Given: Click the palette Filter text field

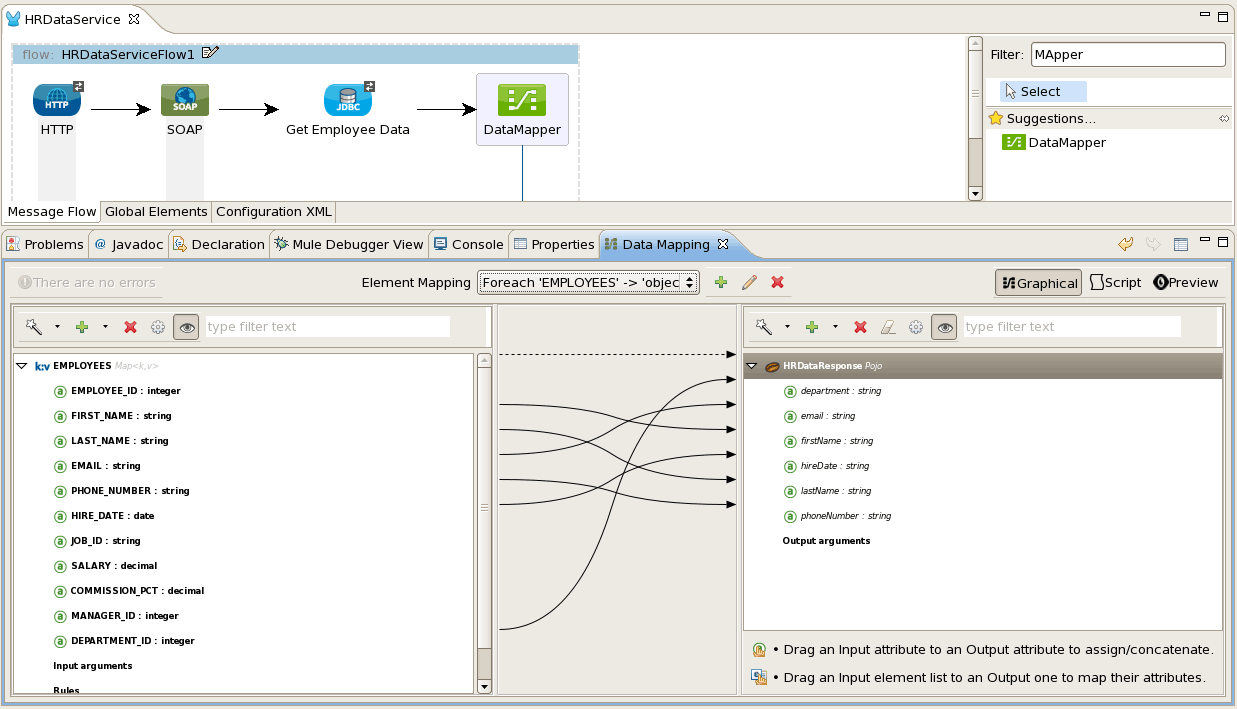Looking at the screenshot, I should pos(1128,55).
